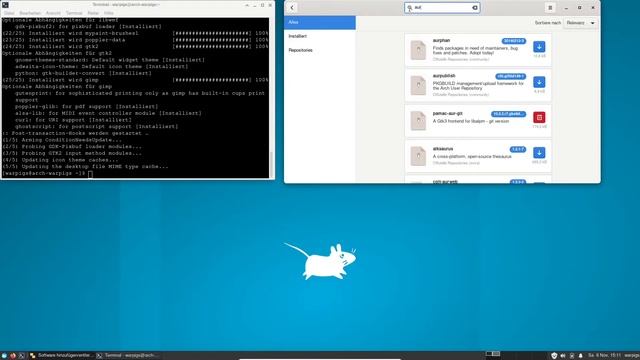Open the Terminal 'Ansicht' menu
The image size is (640, 360).
tap(53, 13)
